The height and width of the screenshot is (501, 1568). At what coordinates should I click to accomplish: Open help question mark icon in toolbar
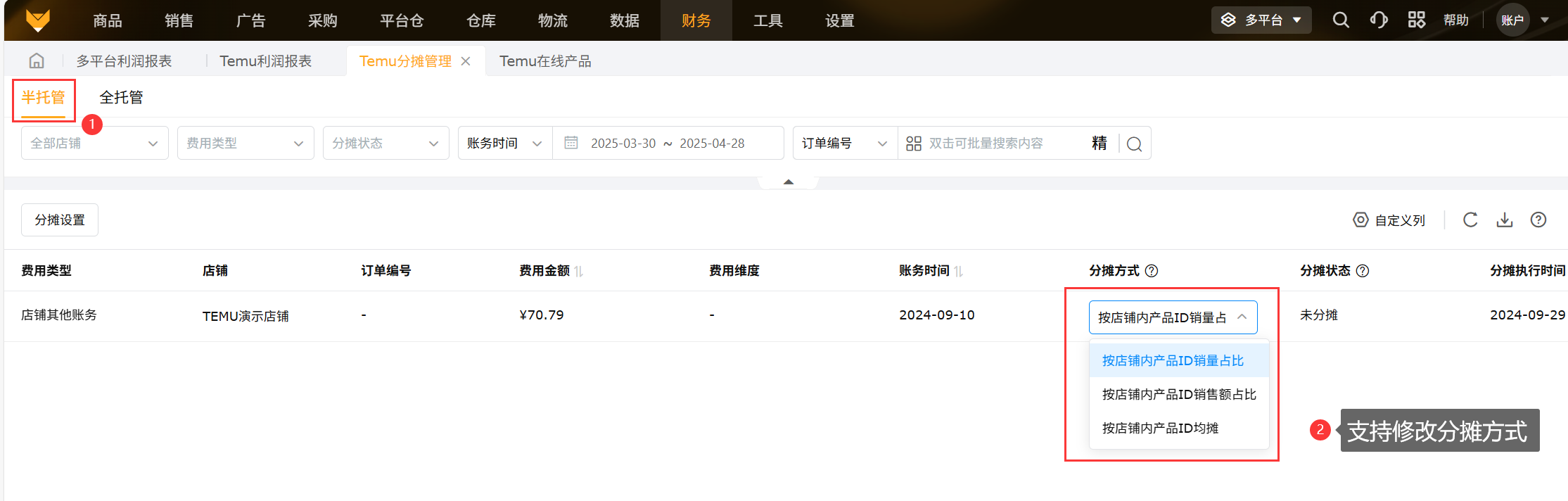(1538, 220)
